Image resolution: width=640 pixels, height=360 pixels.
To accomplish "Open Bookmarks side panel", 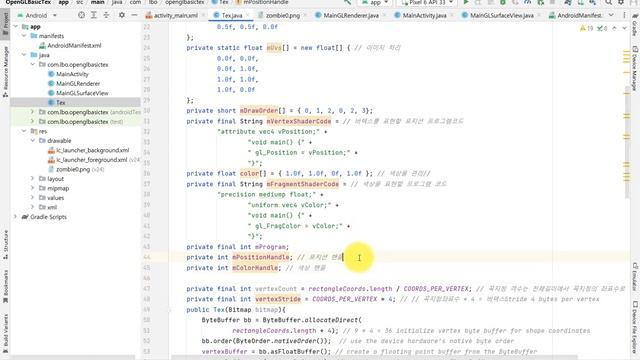I will (x=5, y=286).
